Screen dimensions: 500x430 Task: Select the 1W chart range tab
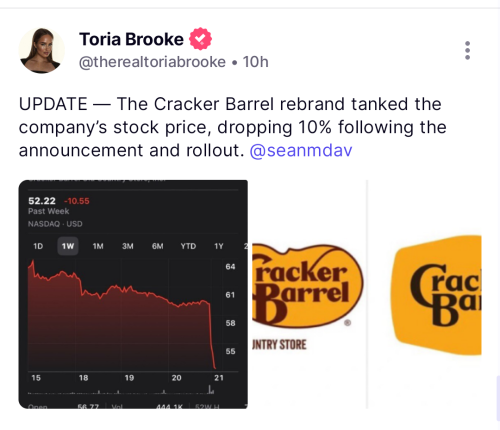pos(68,246)
